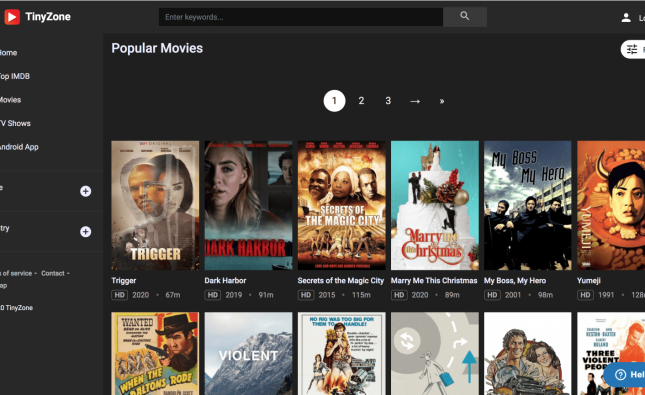
Task: Open TV Shows in sidebar
Action: pyautogui.click(x=15, y=123)
